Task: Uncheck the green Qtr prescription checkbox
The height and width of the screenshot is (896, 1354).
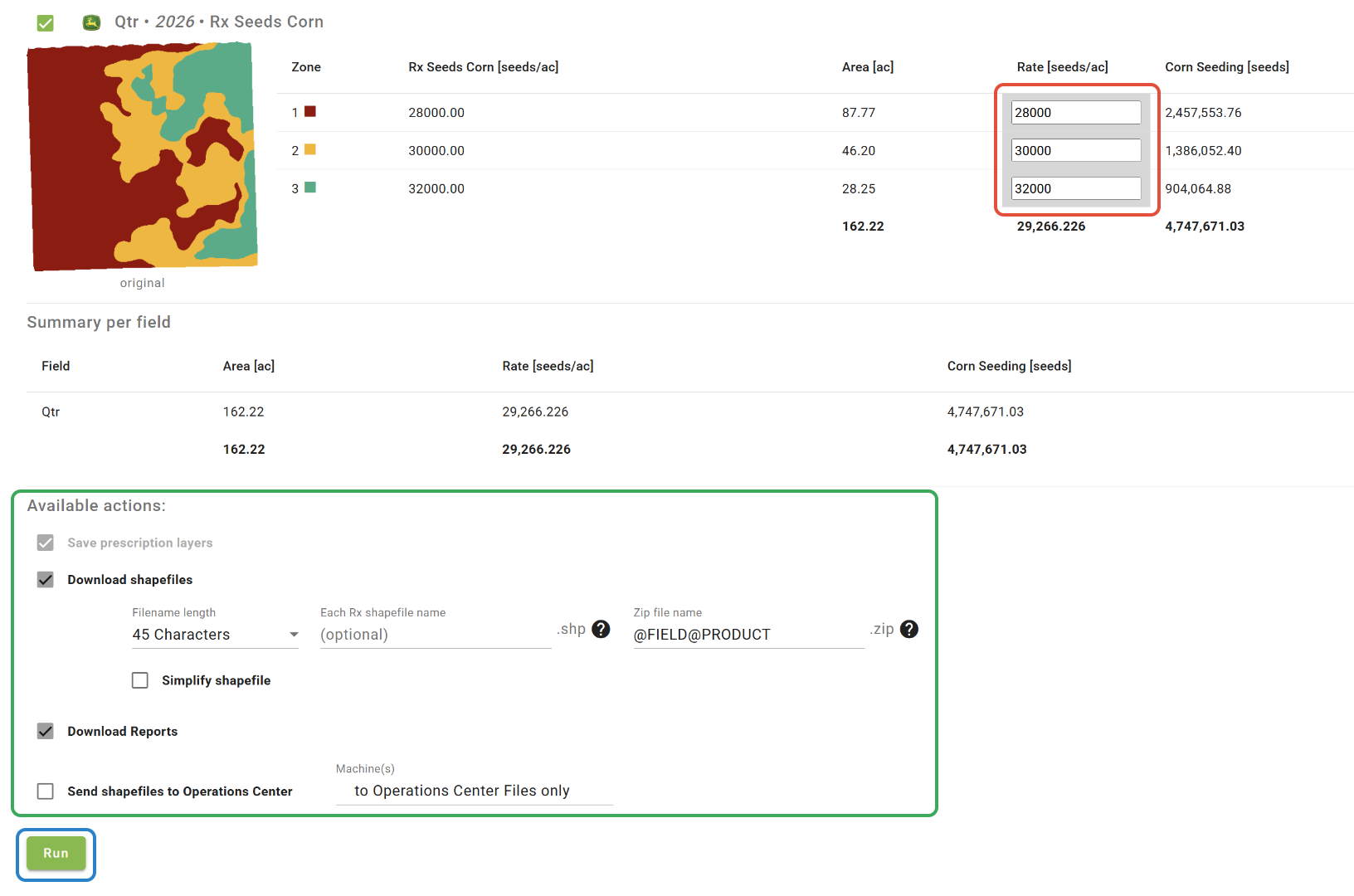Action: [46, 22]
